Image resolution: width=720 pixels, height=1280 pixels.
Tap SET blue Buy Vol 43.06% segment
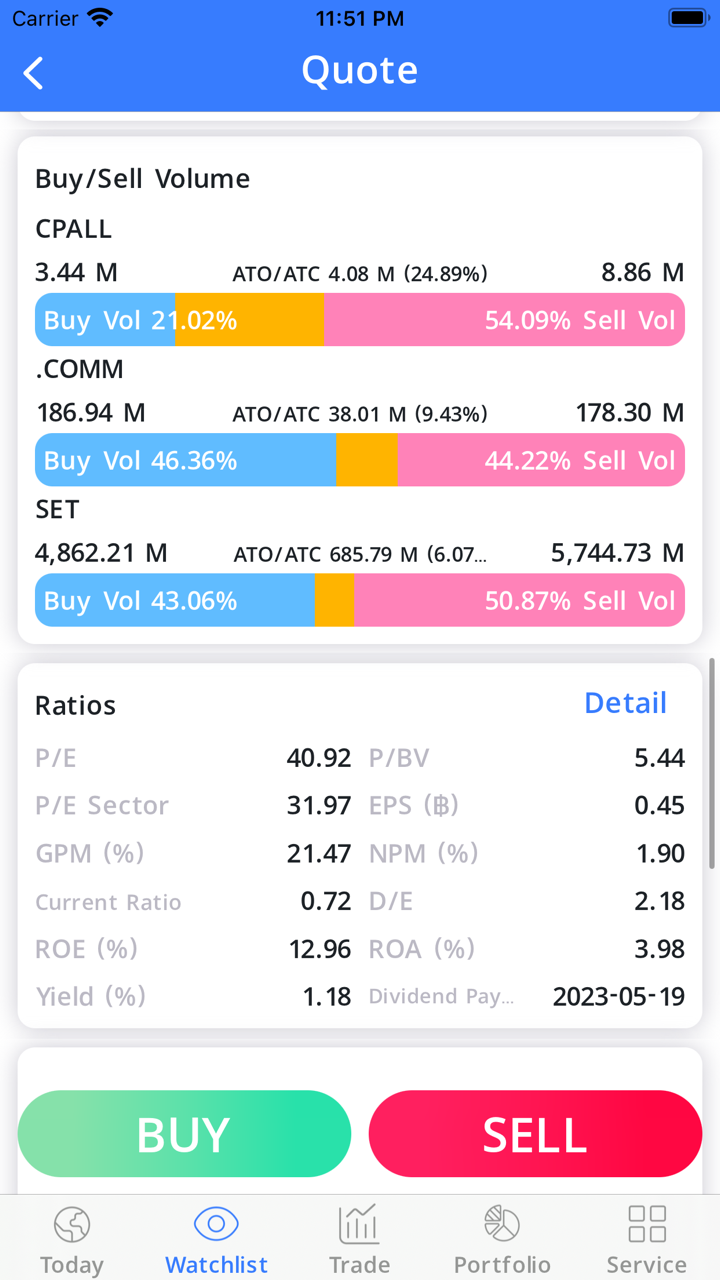coord(175,600)
